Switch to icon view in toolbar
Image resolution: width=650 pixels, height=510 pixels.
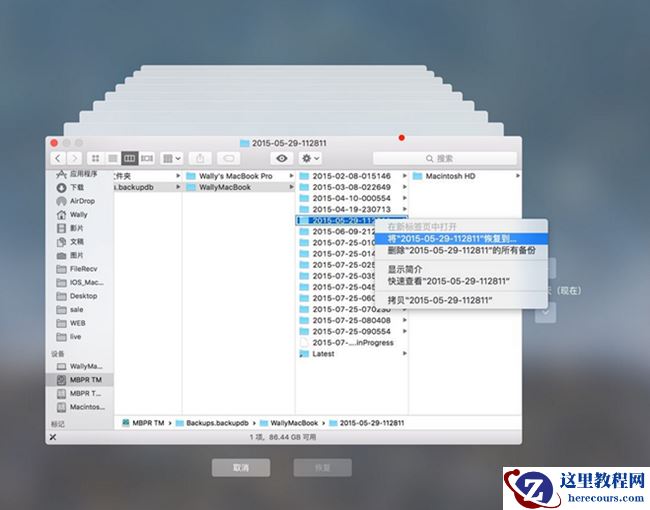95,158
